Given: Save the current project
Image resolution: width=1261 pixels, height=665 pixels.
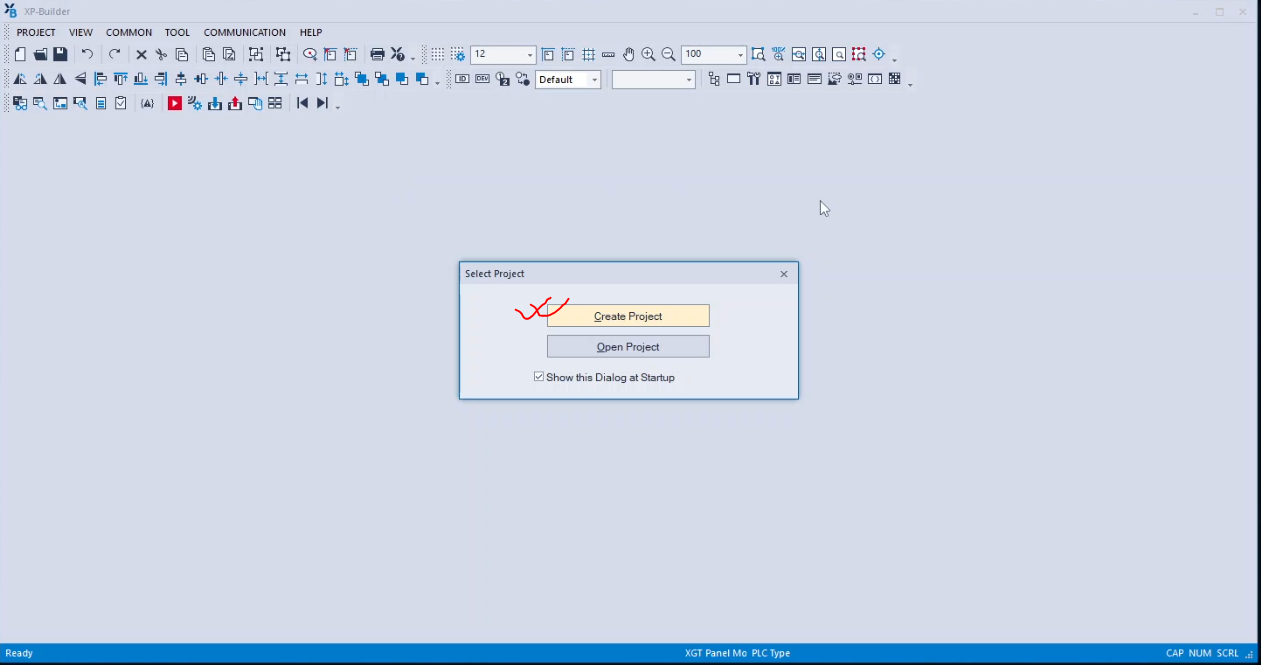Looking at the screenshot, I should coord(60,54).
